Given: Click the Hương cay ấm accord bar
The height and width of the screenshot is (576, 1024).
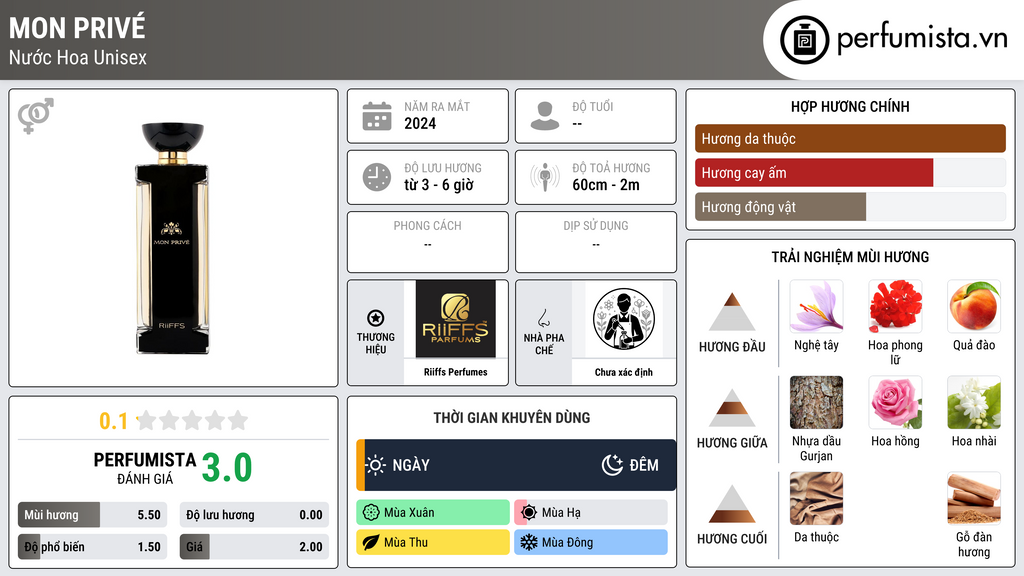Looking at the screenshot, I should click(850, 173).
